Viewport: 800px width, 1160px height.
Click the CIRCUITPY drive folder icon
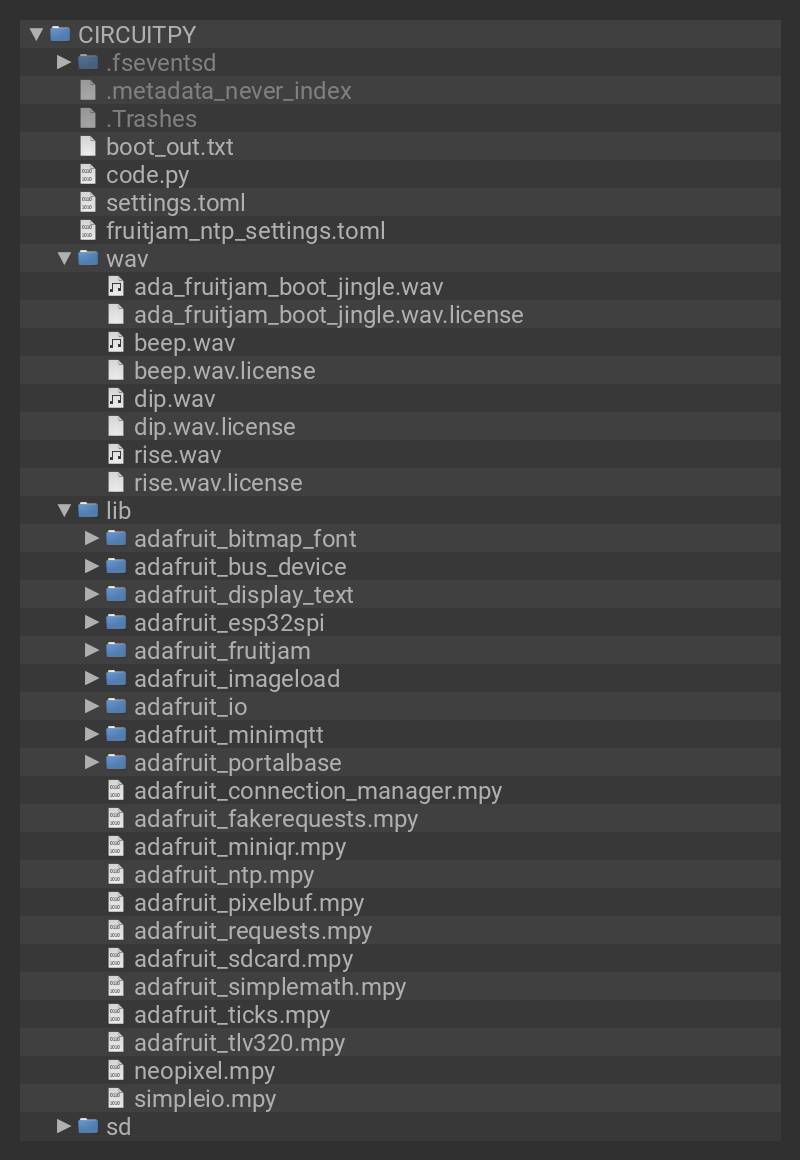[x=60, y=34]
